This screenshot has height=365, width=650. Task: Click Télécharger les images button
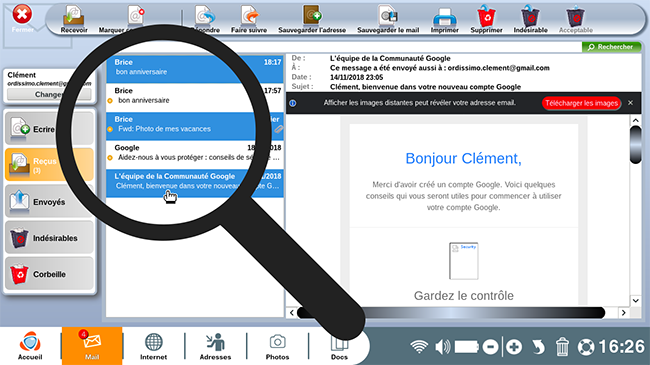pyautogui.click(x=581, y=103)
